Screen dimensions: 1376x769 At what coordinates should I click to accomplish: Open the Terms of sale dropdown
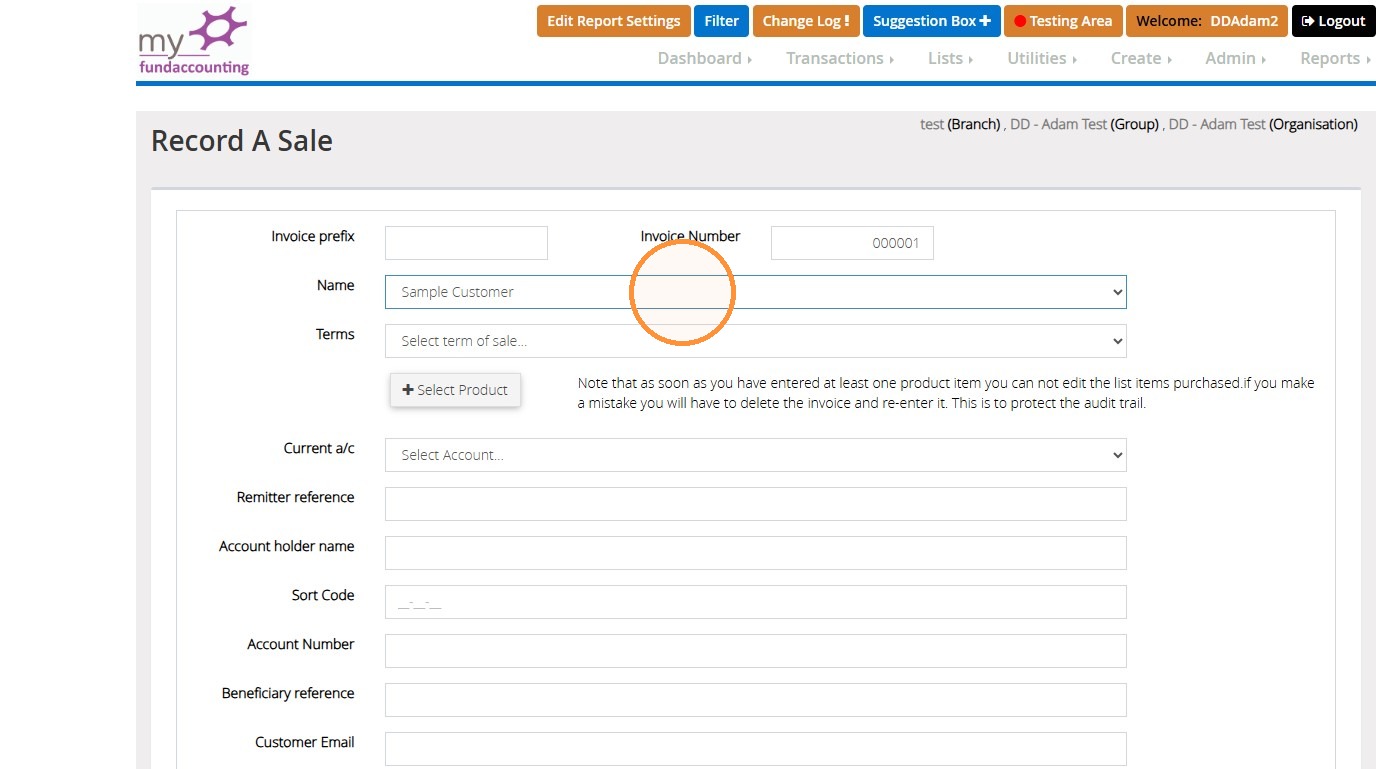tap(755, 341)
